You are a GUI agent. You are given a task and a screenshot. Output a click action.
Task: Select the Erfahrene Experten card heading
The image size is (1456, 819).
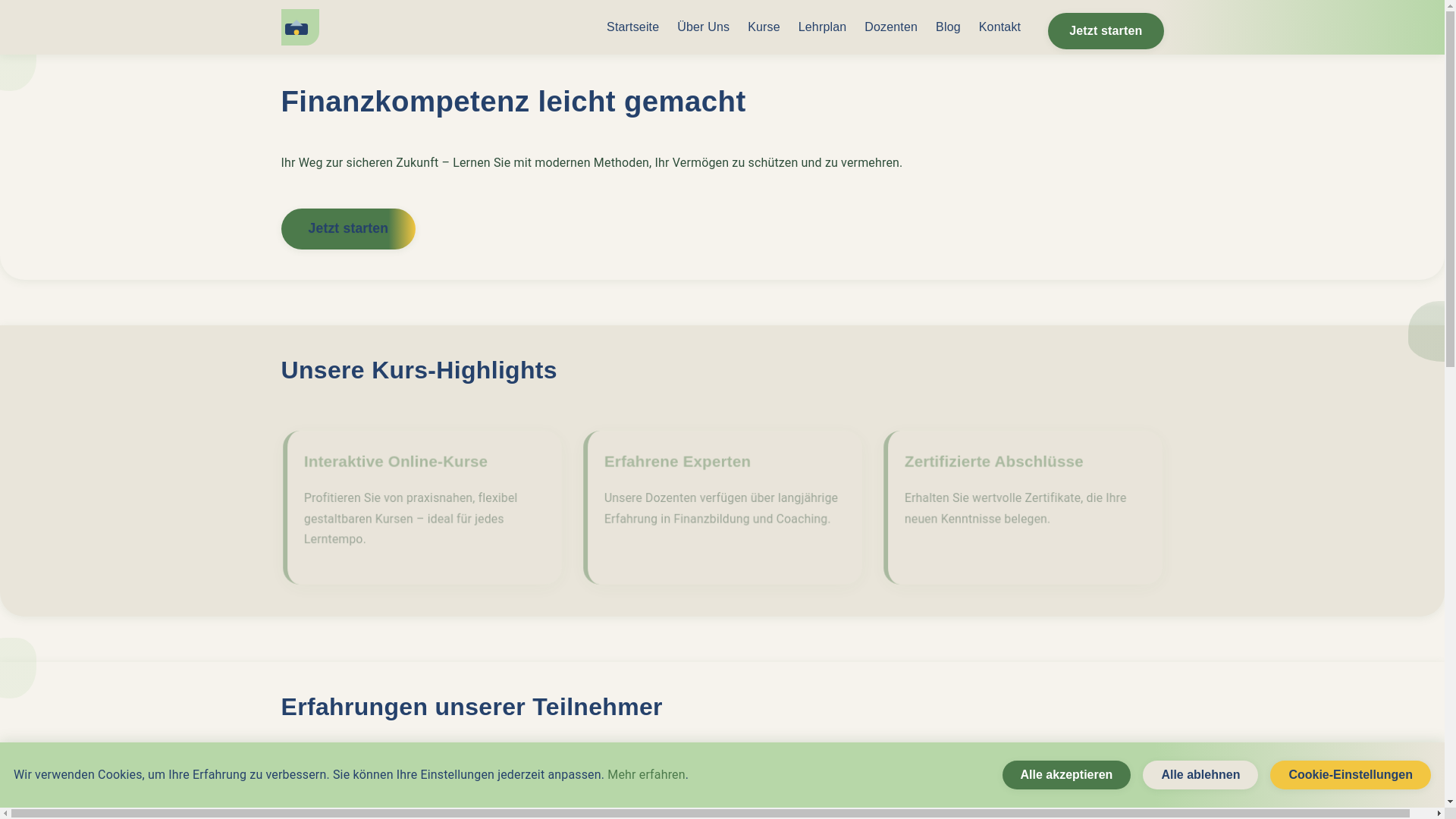point(677,461)
